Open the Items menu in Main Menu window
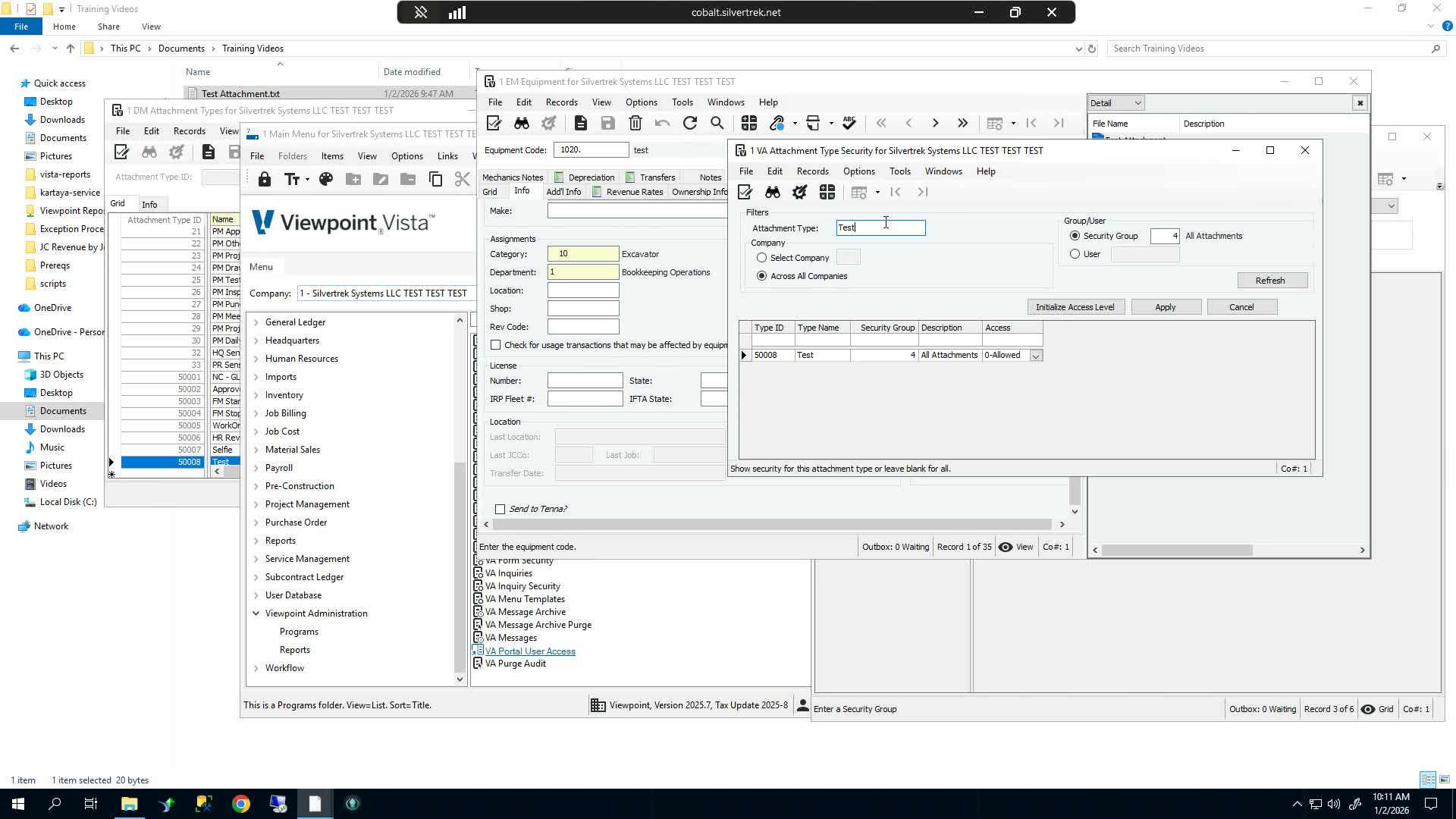The height and width of the screenshot is (819, 1456). click(332, 156)
